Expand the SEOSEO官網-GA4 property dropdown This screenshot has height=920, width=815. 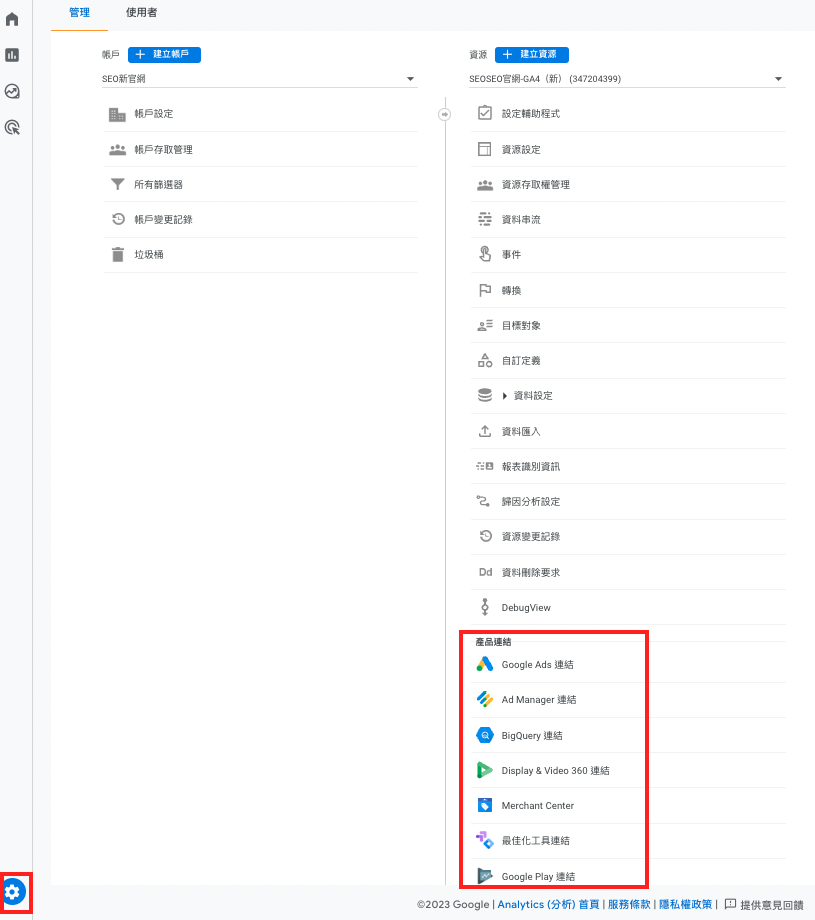pos(778,79)
